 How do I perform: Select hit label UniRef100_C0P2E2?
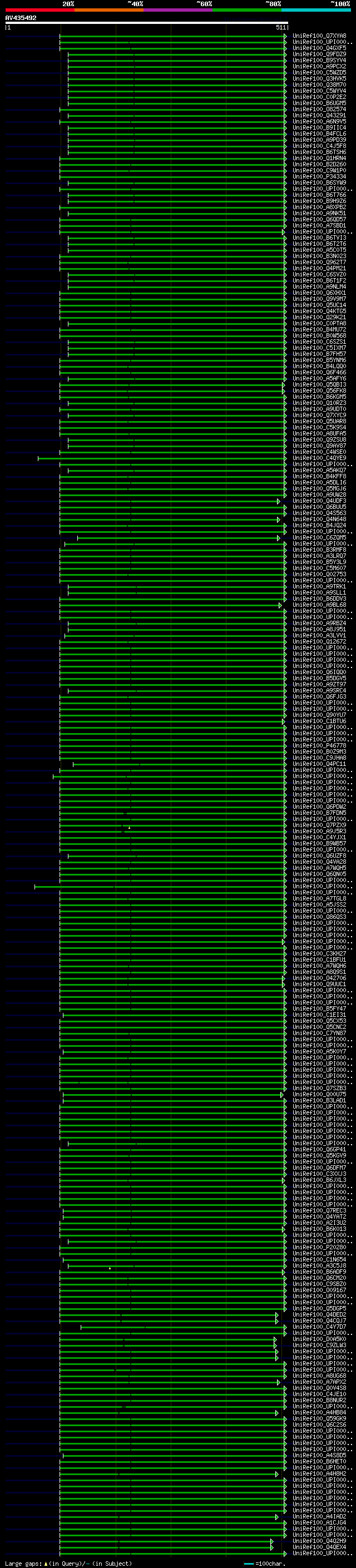[x=319, y=97]
